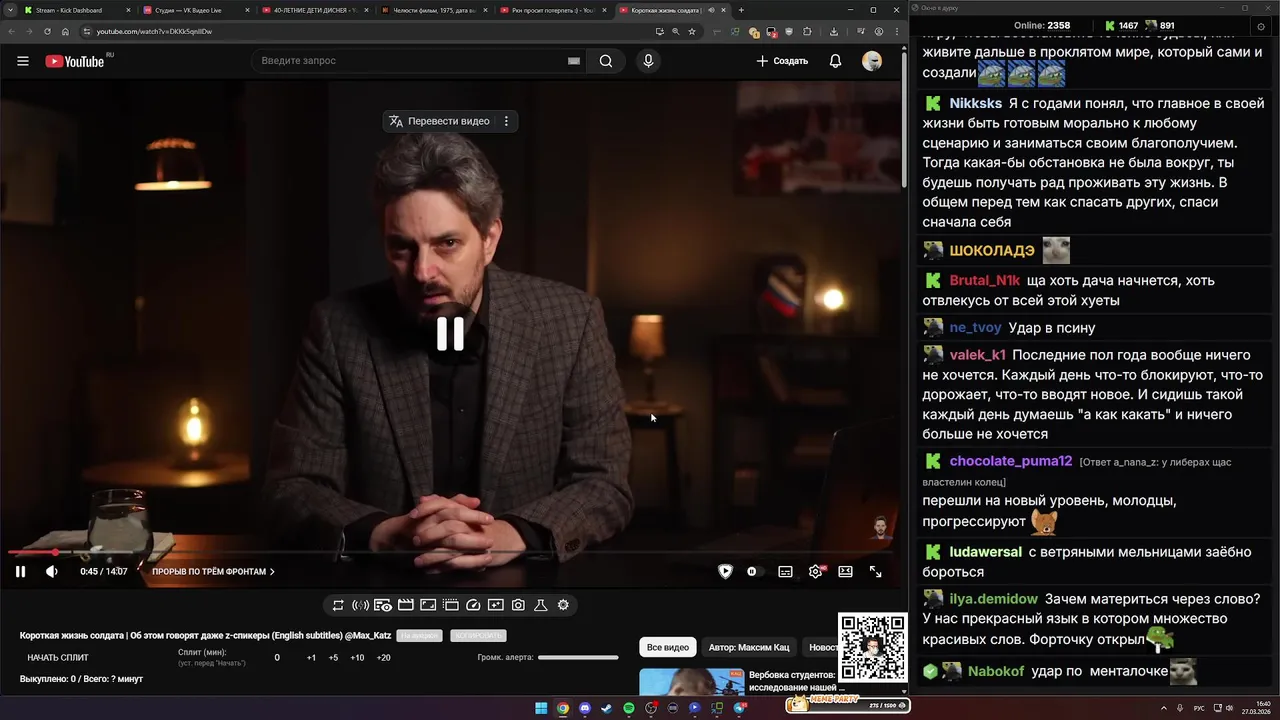1280x720 pixels.
Task: Open Discord from the taskbar
Action: (584, 708)
